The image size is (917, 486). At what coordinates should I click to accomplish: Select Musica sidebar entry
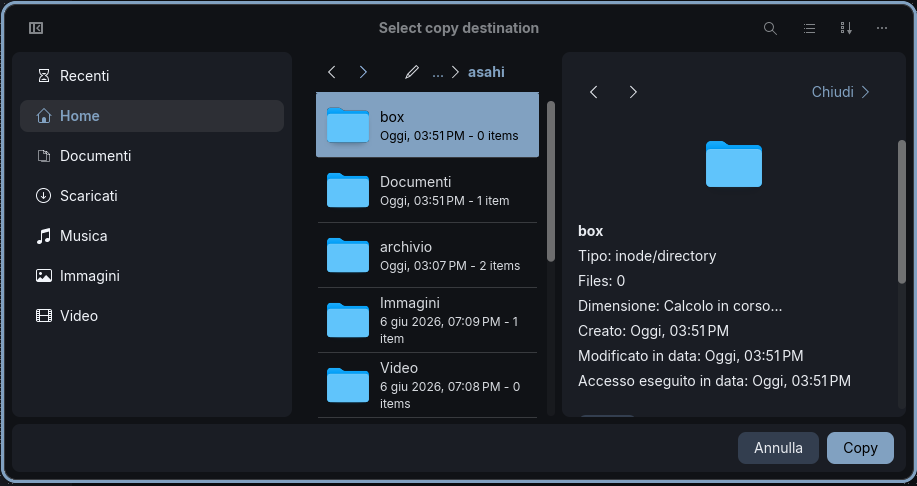point(152,236)
